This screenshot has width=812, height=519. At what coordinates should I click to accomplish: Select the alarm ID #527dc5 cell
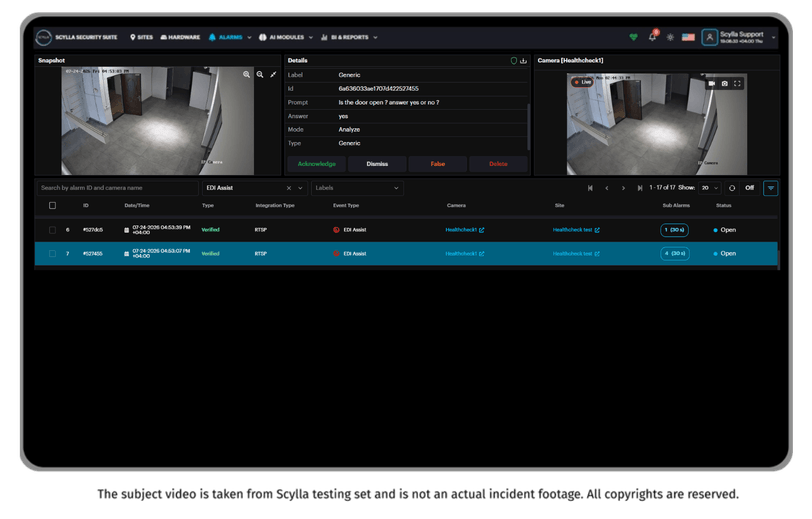(93, 230)
